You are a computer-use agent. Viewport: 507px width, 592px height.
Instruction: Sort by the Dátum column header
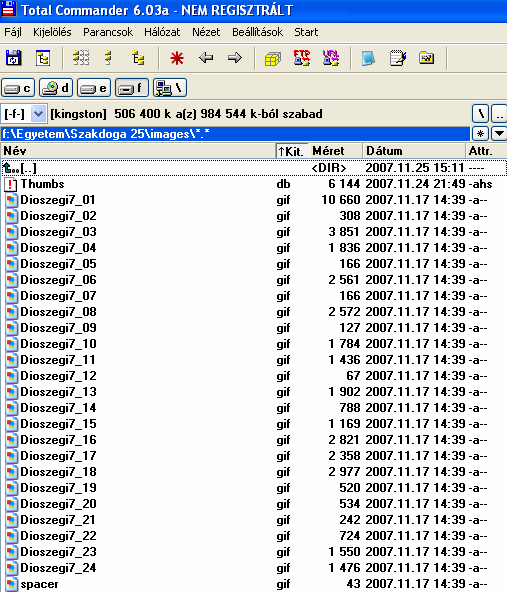pos(414,151)
